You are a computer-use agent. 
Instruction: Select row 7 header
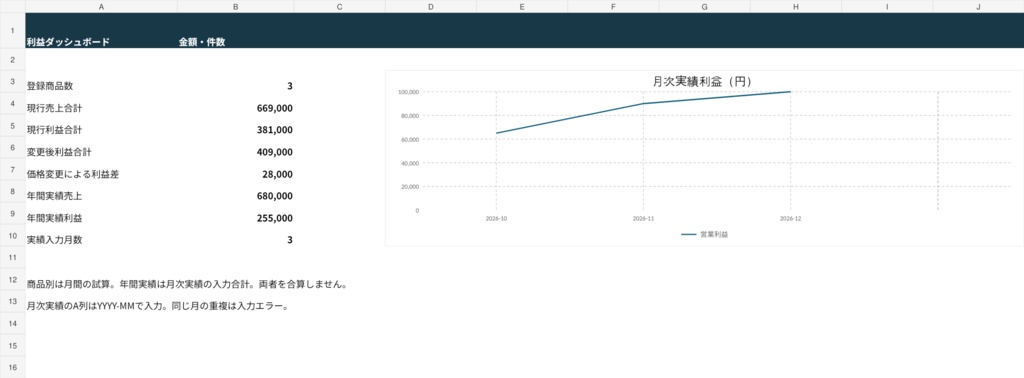coord(12,169)
